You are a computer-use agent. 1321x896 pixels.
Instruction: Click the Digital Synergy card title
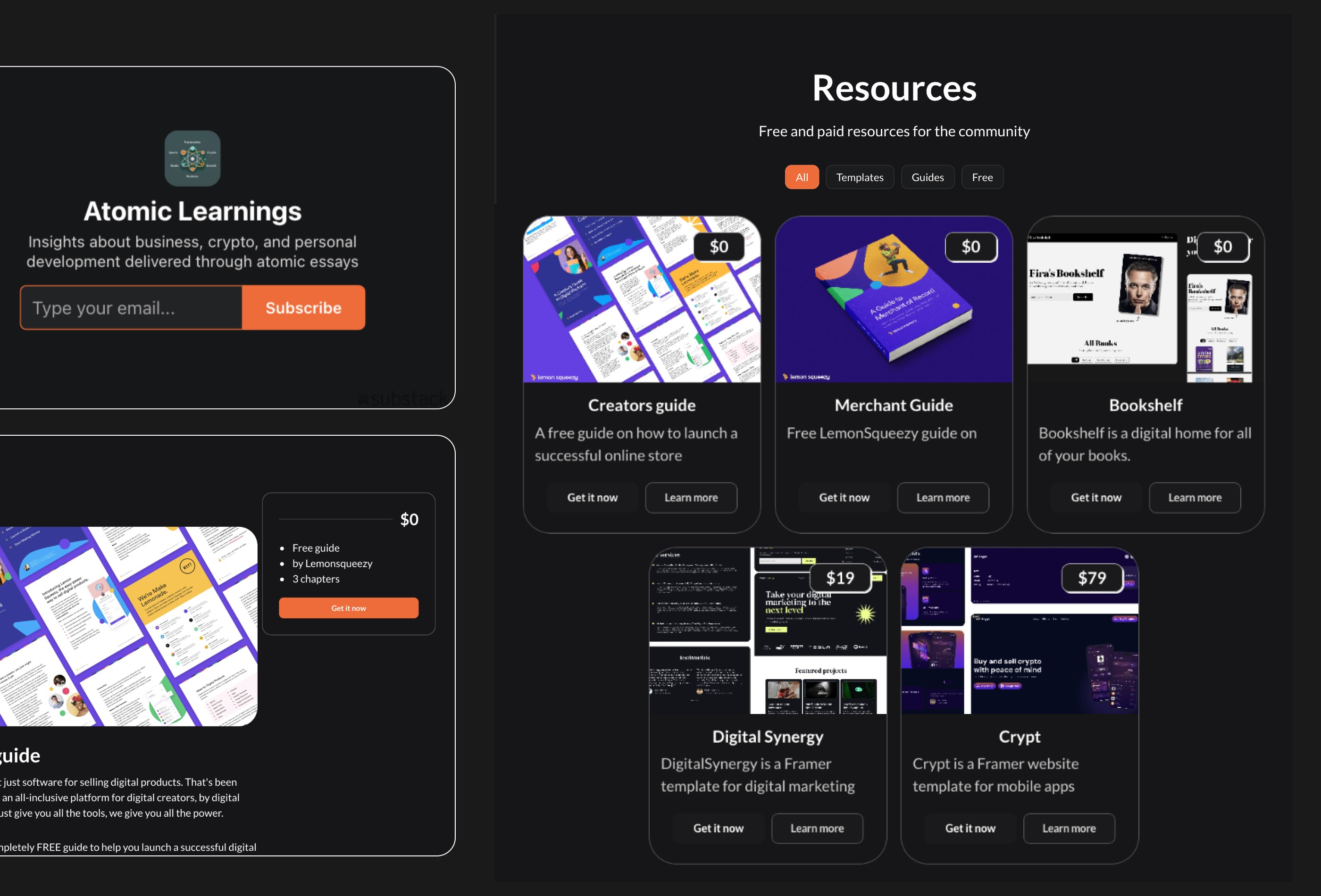(768, 737)
